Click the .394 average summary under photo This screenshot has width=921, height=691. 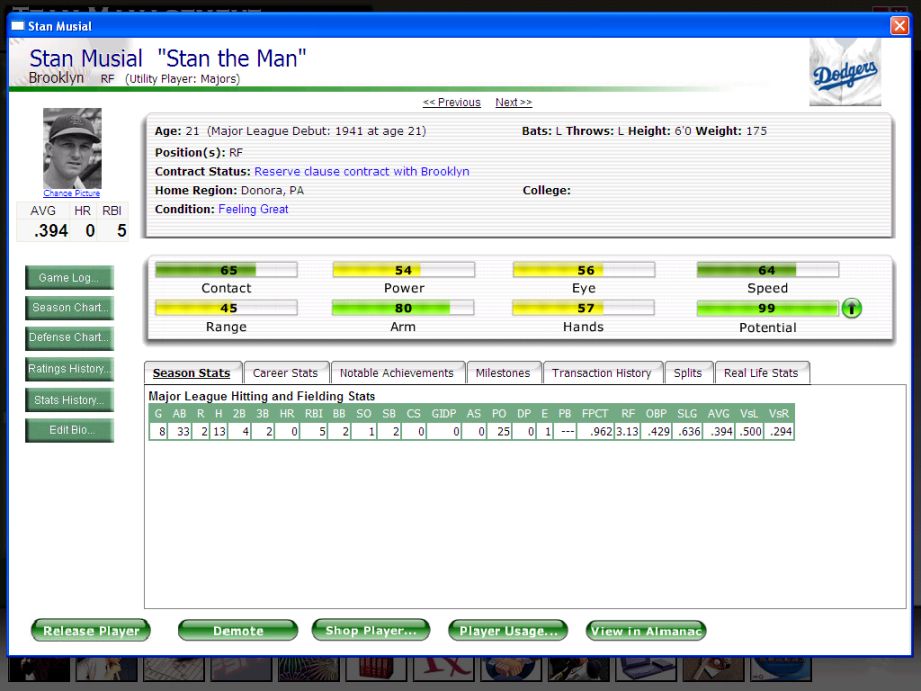click(51, 230)
